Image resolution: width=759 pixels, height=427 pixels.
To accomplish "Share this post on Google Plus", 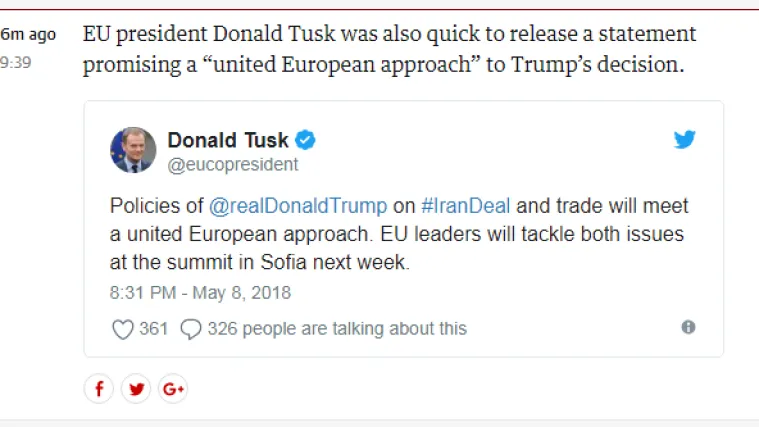I will pyautogui.click(x=172, y=389).
